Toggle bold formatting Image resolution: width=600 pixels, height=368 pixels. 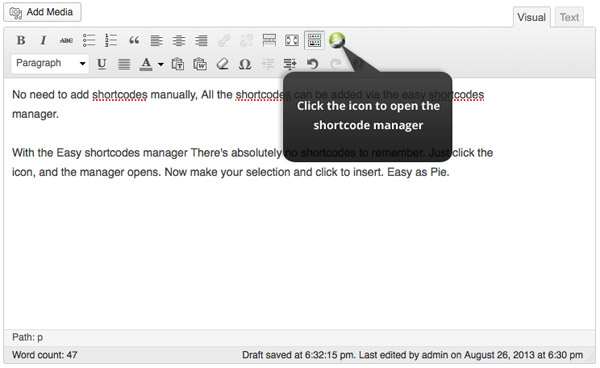point(21,40)
